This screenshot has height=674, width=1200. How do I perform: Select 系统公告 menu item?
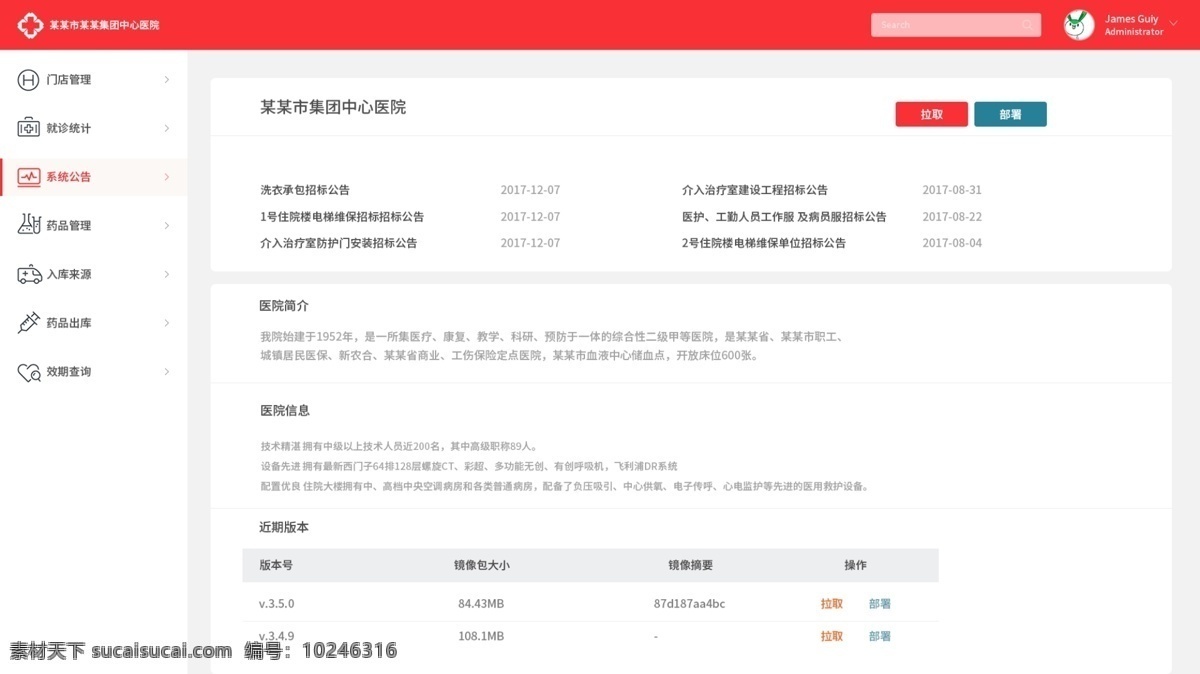coord(93,177)
